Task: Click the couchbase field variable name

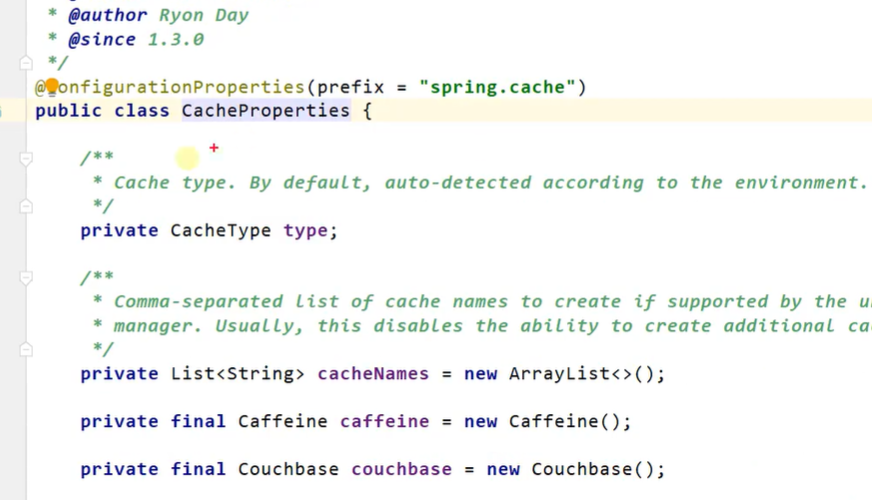Action: [x=402, y=469]
